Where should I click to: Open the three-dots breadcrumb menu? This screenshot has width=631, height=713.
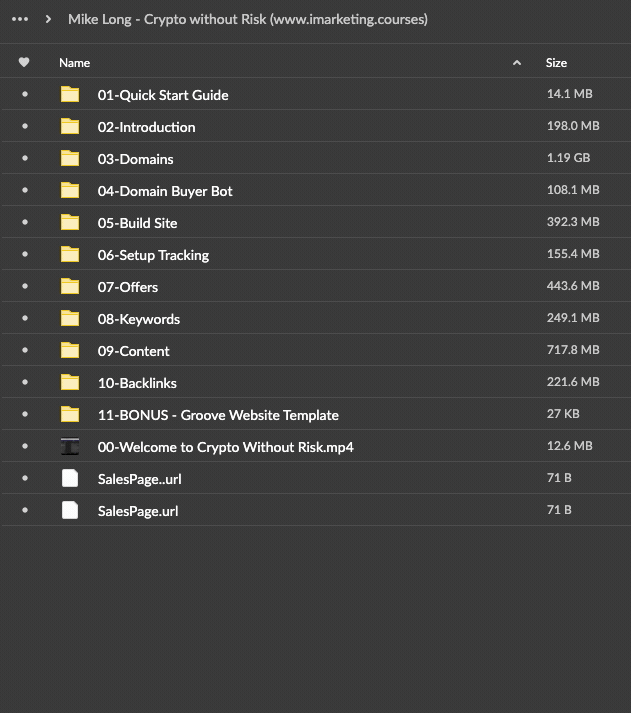coord(20,19)
